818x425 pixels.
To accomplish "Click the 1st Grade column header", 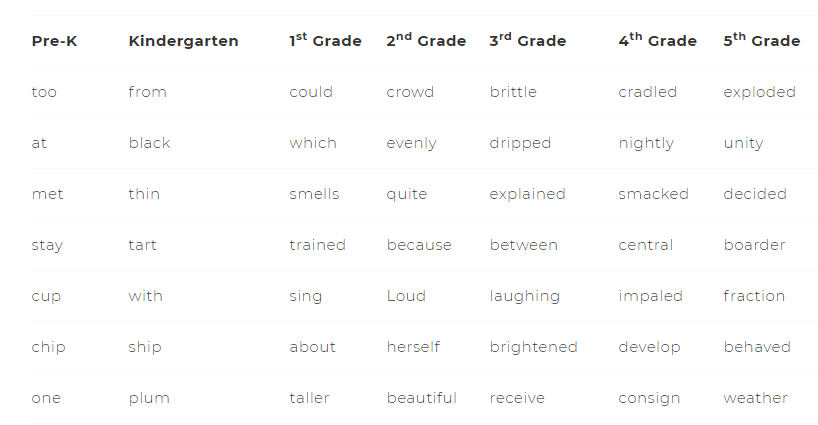I will pos(326,40).
